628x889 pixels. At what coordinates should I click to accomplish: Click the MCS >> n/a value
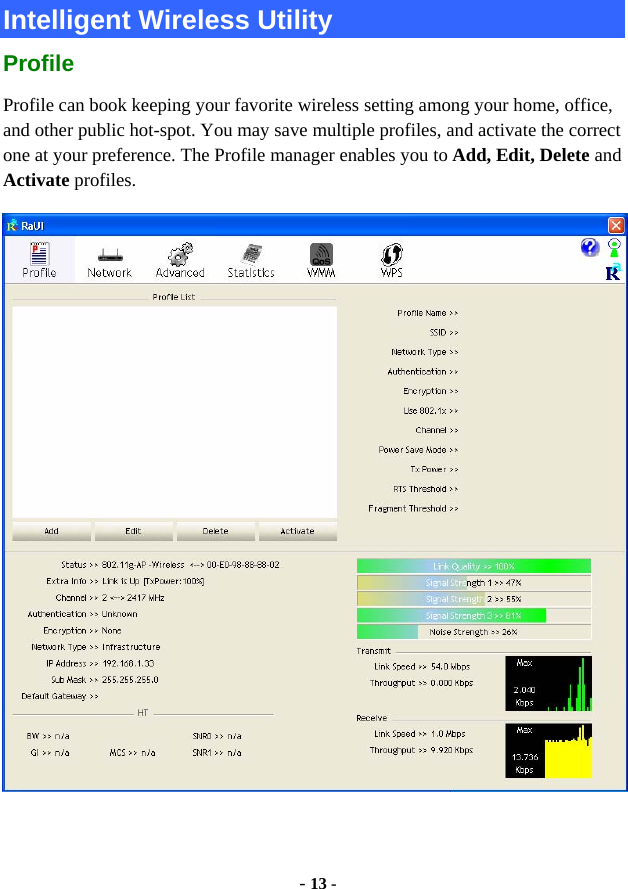pyautogui.click(x=132, y=753)
